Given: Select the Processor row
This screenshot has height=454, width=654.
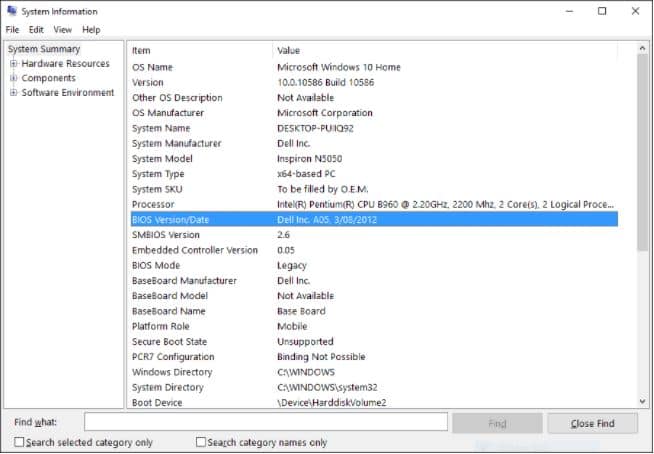Looking at the screenshot, I should tap(374, 204).
